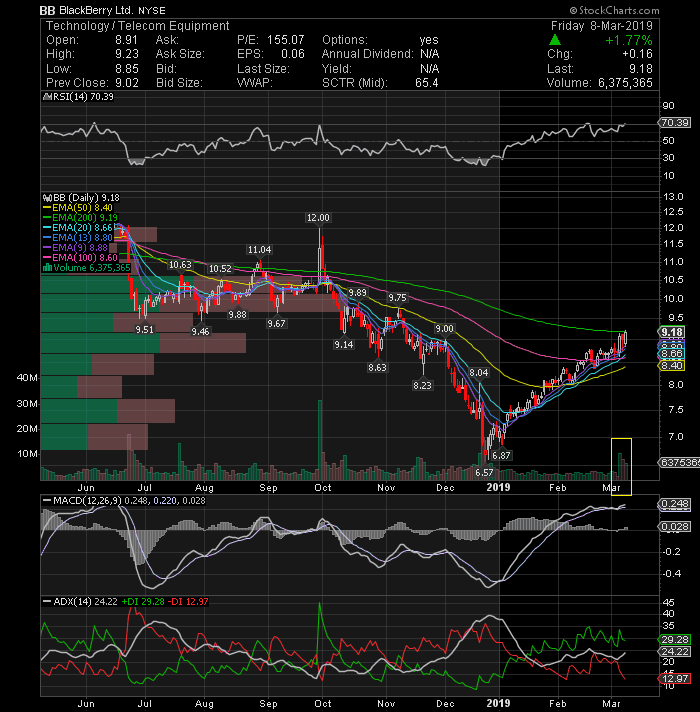Click the 40M volume scale label
Viewport: 700px width, 712px height.
(27, 377)
